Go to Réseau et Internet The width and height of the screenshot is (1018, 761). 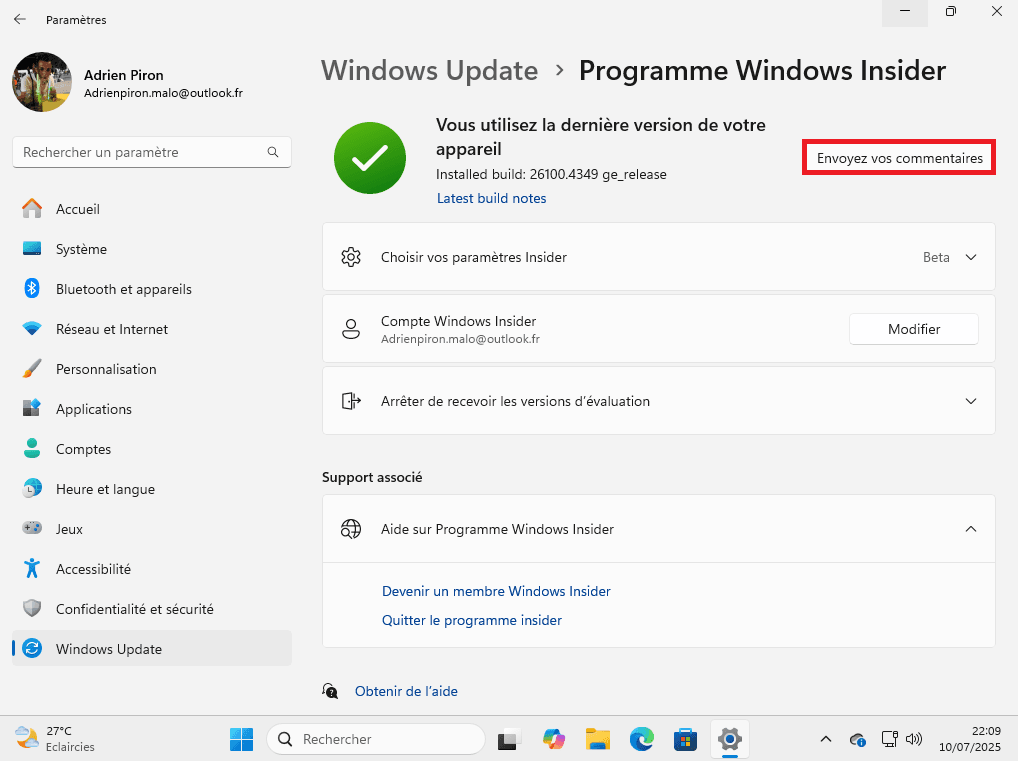click(151, 329)
